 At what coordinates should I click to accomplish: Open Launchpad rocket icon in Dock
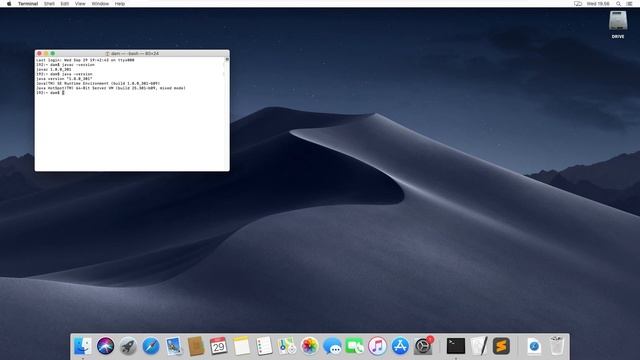tap(128, 346)
